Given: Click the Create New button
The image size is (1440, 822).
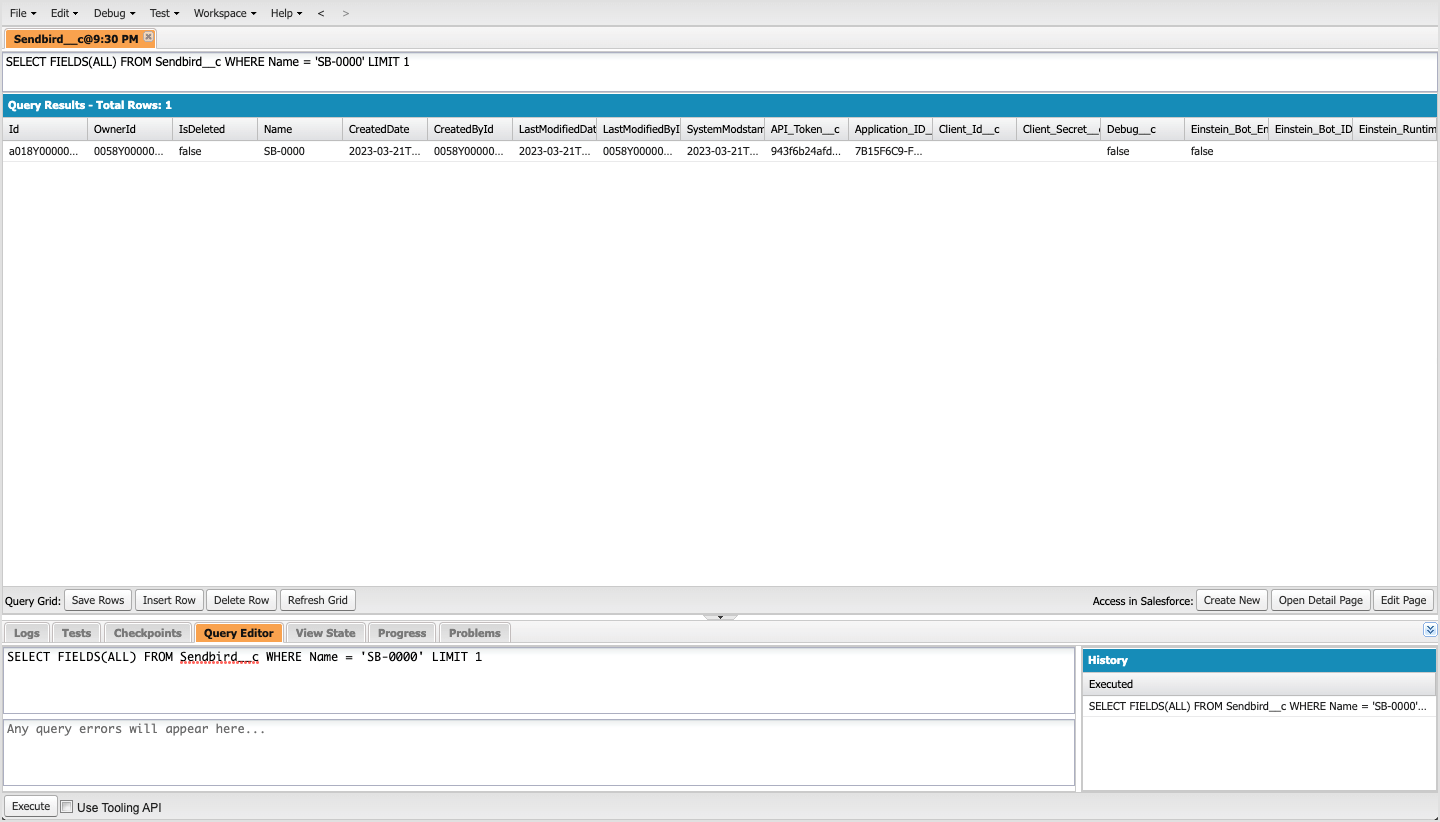Looking at the screenshot, I should pos(1232,600).
